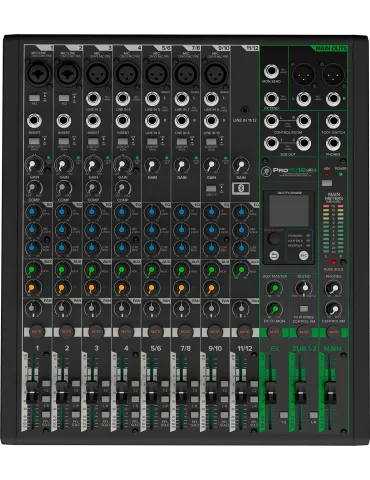Click the 1-2 assign button beside channel 1 fader
Screen dimensions: 370x480
pos(46,384)
